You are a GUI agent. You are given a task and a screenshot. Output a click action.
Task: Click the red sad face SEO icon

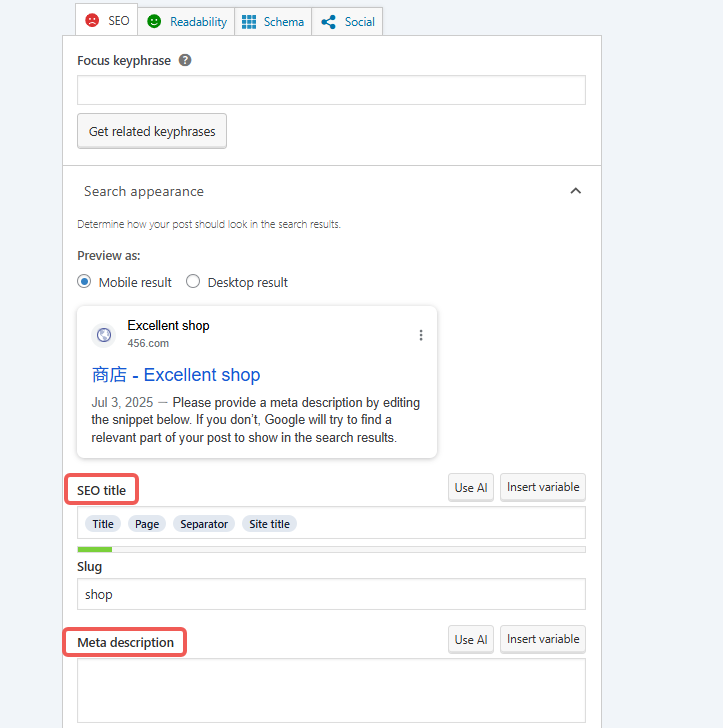pos(92,21)
